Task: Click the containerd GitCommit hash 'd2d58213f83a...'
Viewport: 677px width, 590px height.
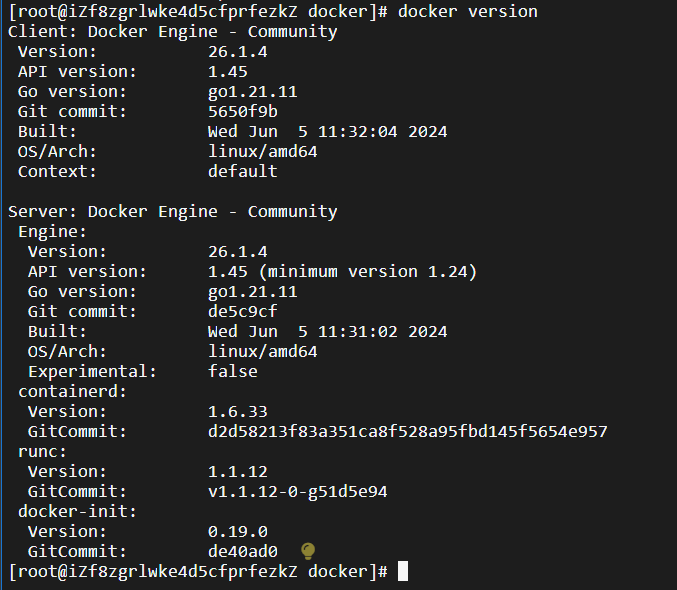Action: [408, 431]
